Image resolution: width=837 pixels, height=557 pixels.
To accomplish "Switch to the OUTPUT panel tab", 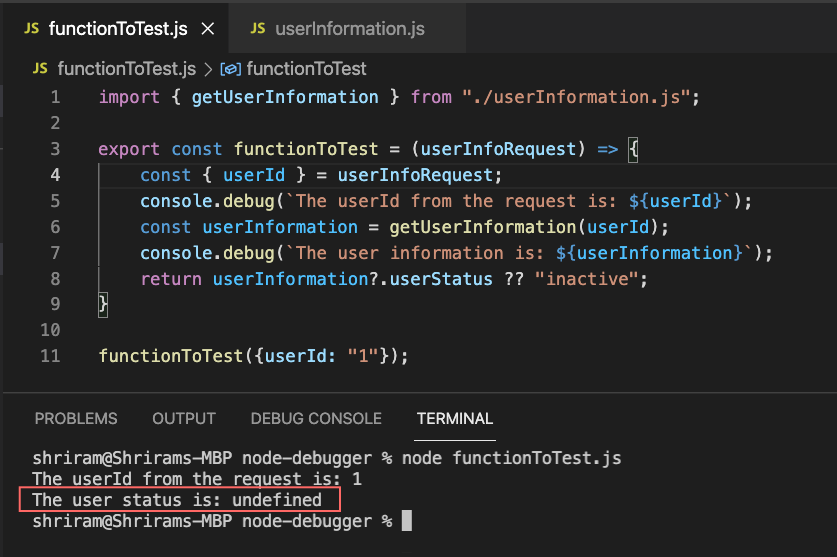I will [x=184, y=419].
